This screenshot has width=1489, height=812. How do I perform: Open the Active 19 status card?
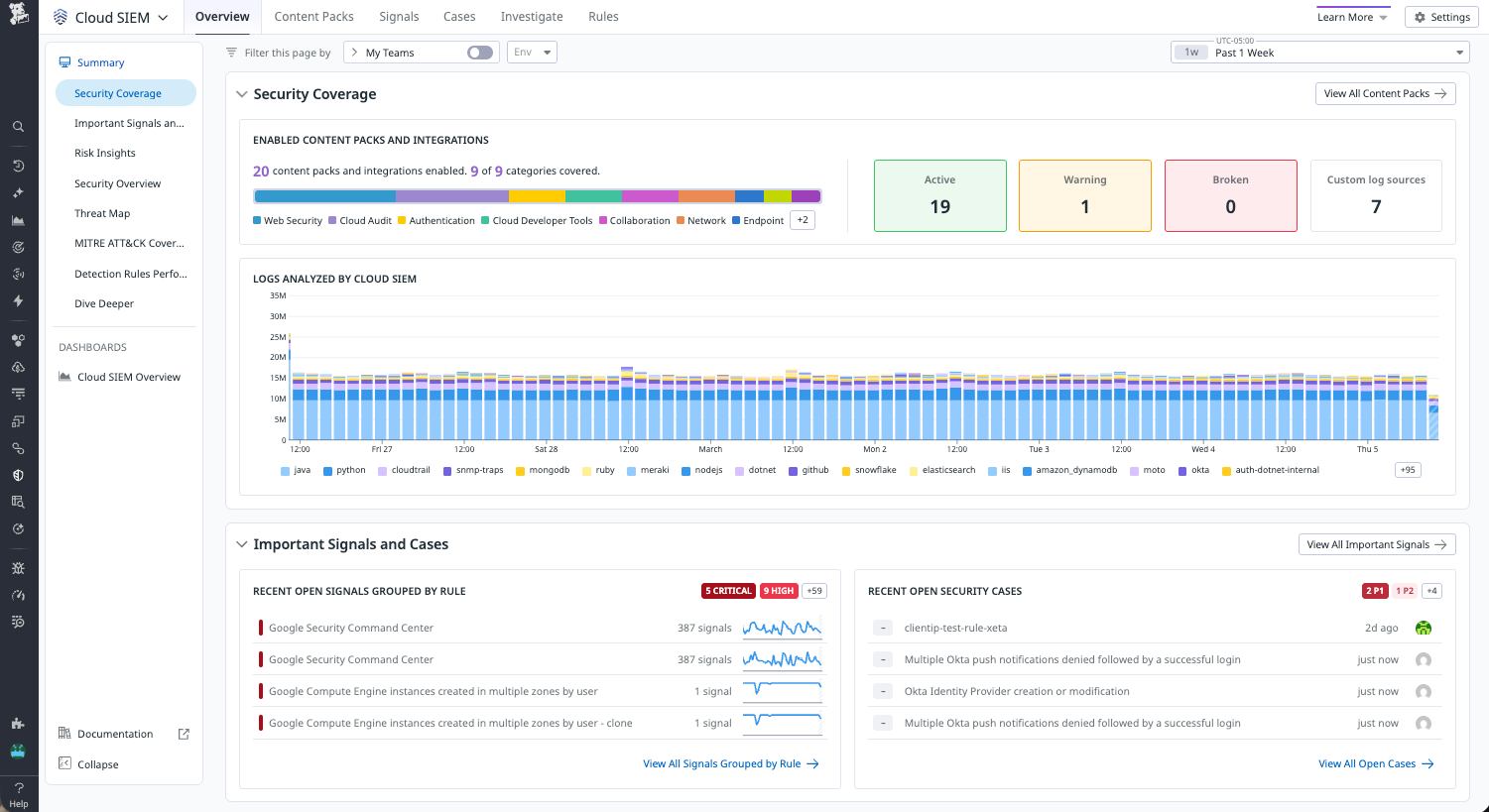click(940, 195)
